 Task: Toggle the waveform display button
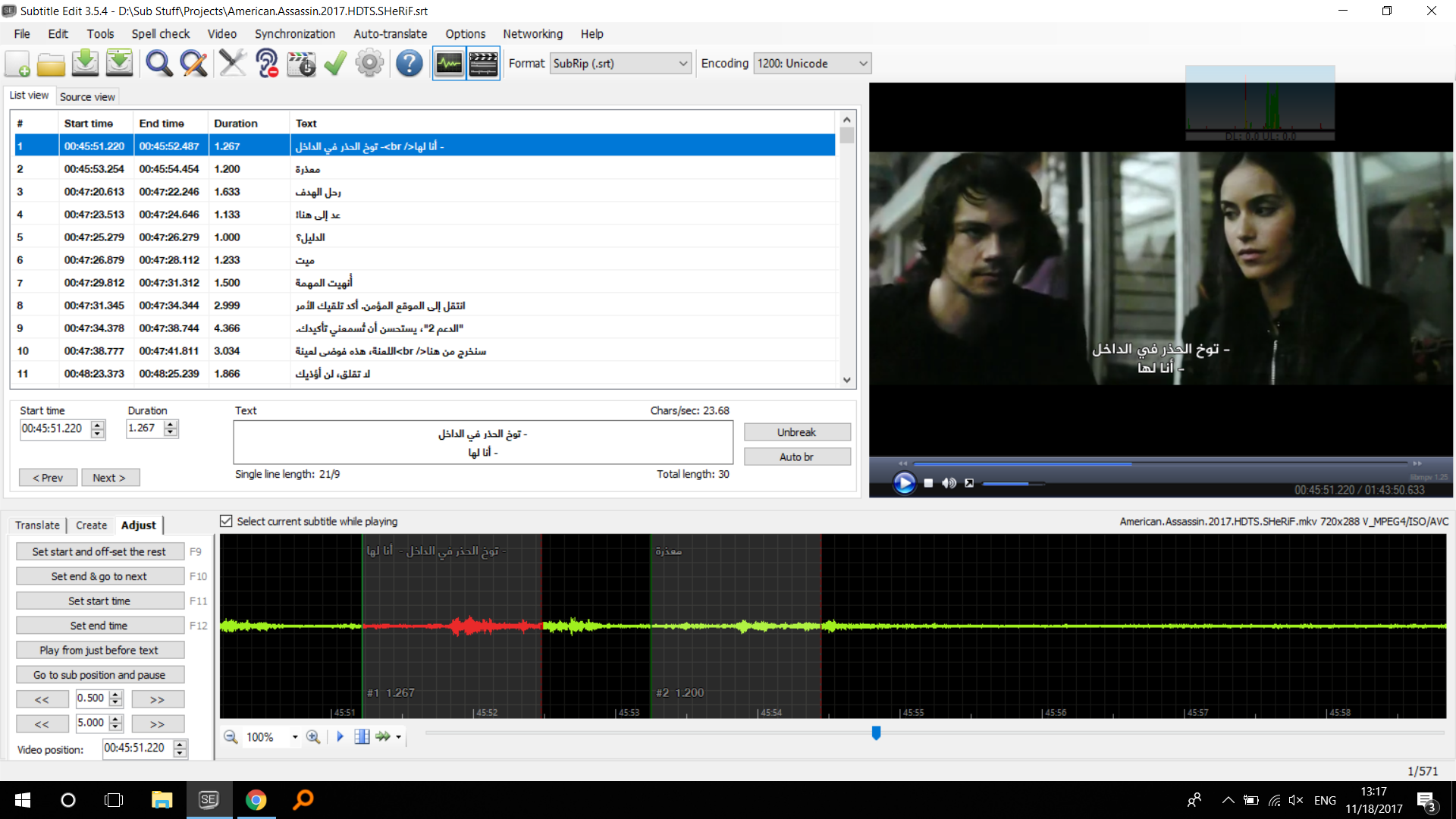coord(448,63)
